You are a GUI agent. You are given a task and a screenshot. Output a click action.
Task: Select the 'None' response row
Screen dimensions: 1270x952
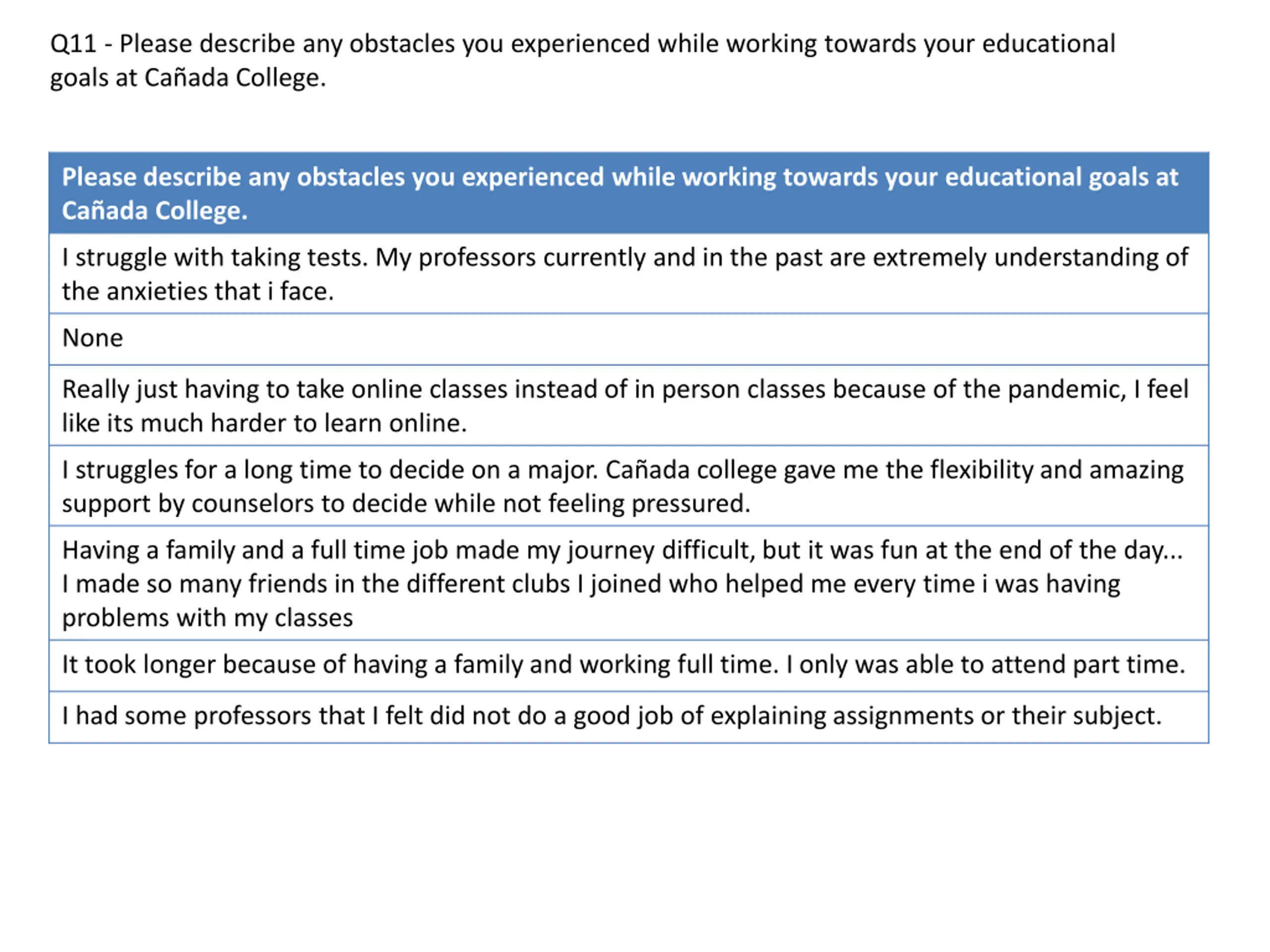pyautogui.click(x=629, y=339)
